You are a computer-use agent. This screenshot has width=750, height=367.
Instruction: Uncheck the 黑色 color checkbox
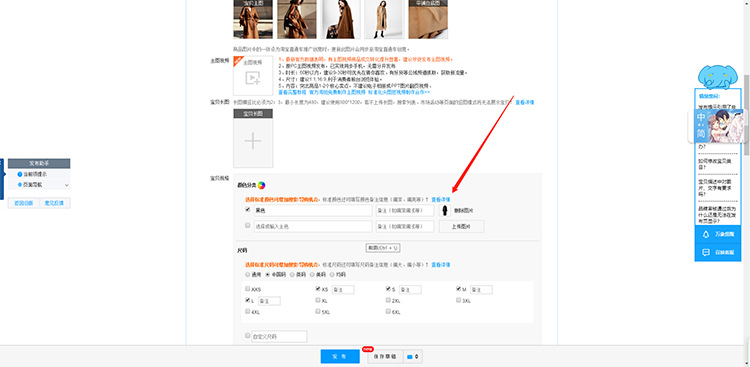coord(247,210)
